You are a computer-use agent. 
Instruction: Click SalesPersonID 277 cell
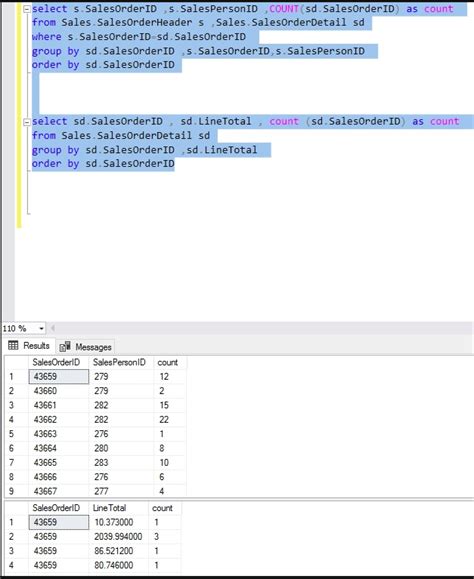click(x=121, y=491)
